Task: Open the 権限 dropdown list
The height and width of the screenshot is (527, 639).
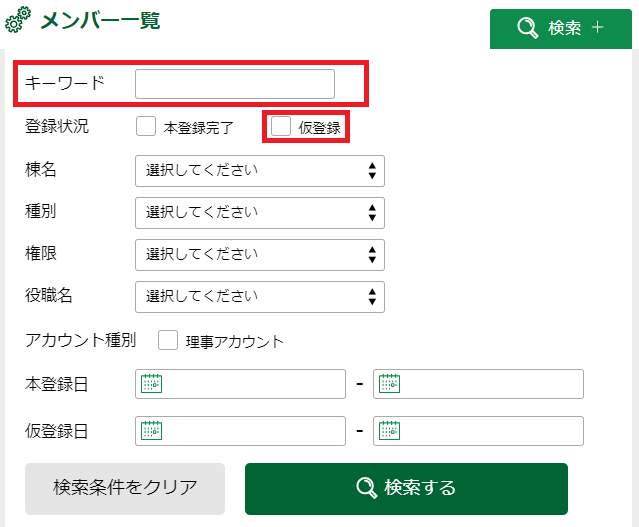Action: pos(260,254)
